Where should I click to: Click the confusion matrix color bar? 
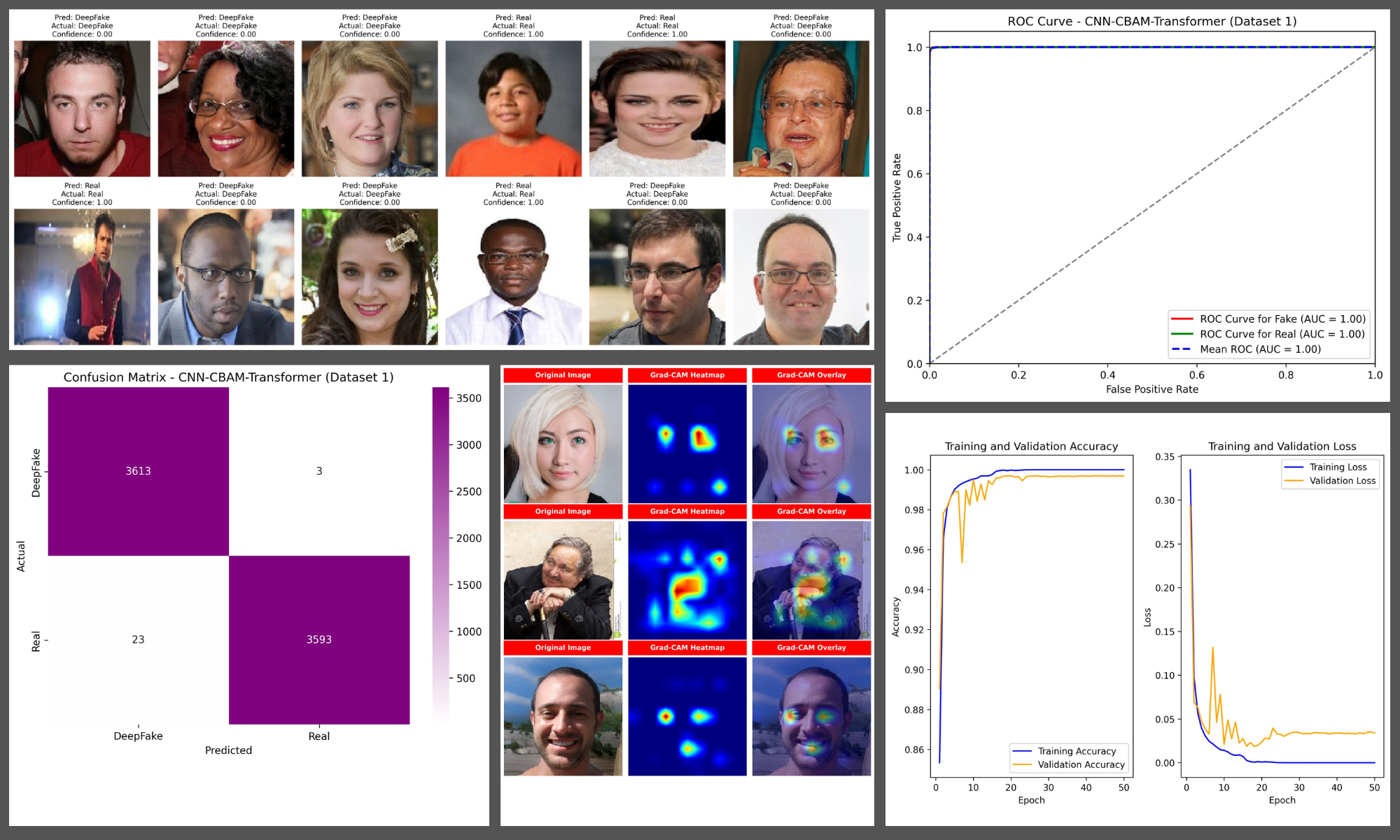[440, 553]
